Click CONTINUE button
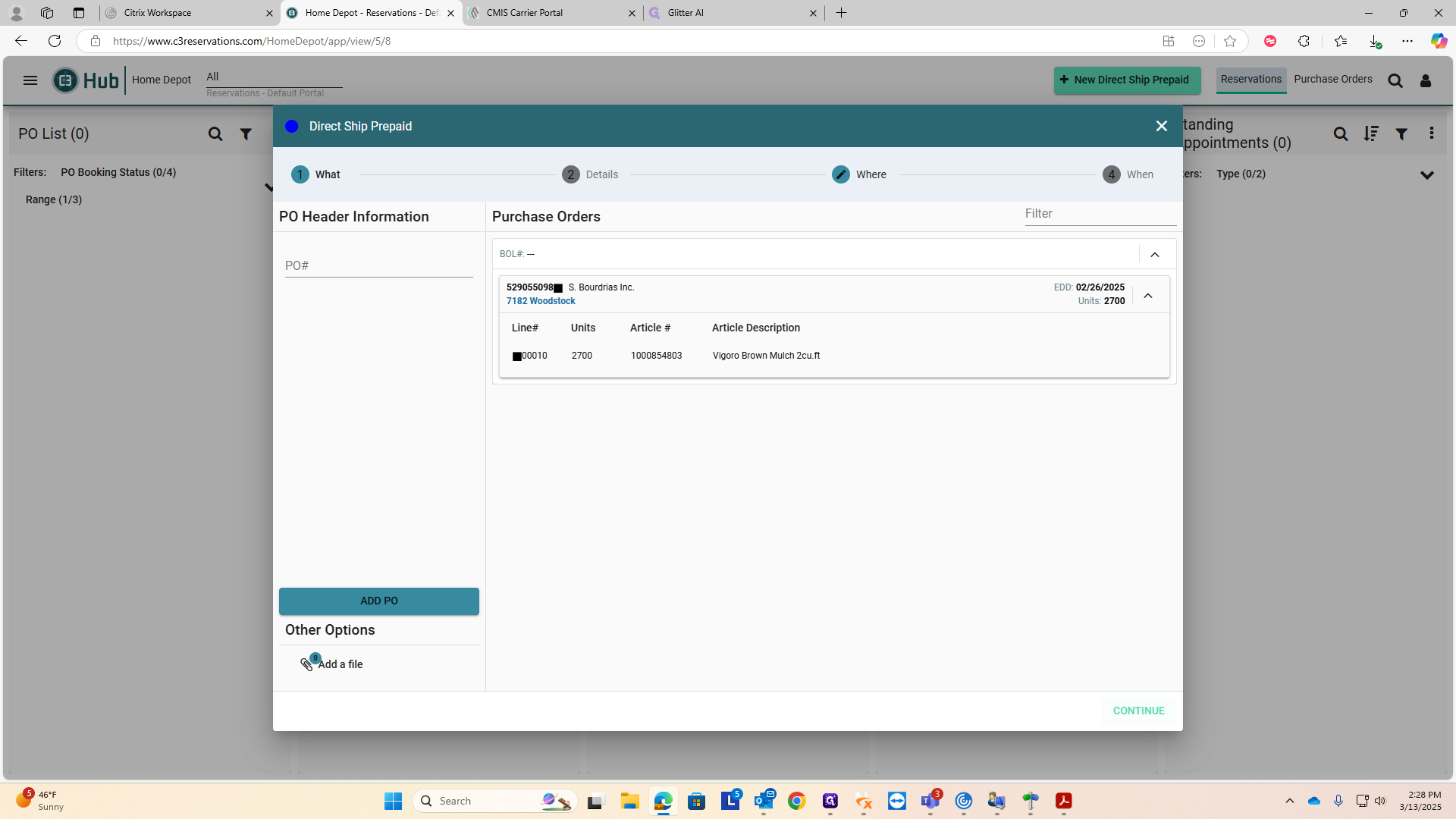The width and height of the screenshot is (1456, 819). coord(1138,711)
